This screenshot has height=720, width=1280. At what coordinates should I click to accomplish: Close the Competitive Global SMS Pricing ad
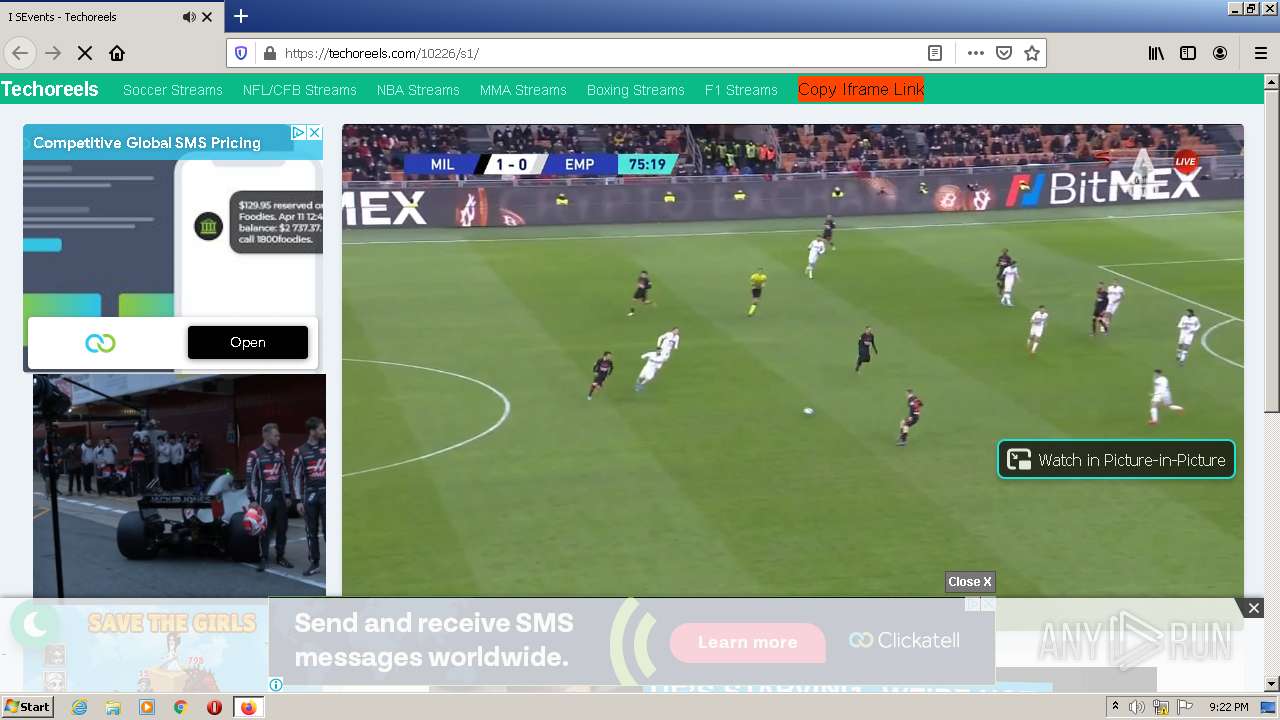pyautogui.click(x=314, y=132)
